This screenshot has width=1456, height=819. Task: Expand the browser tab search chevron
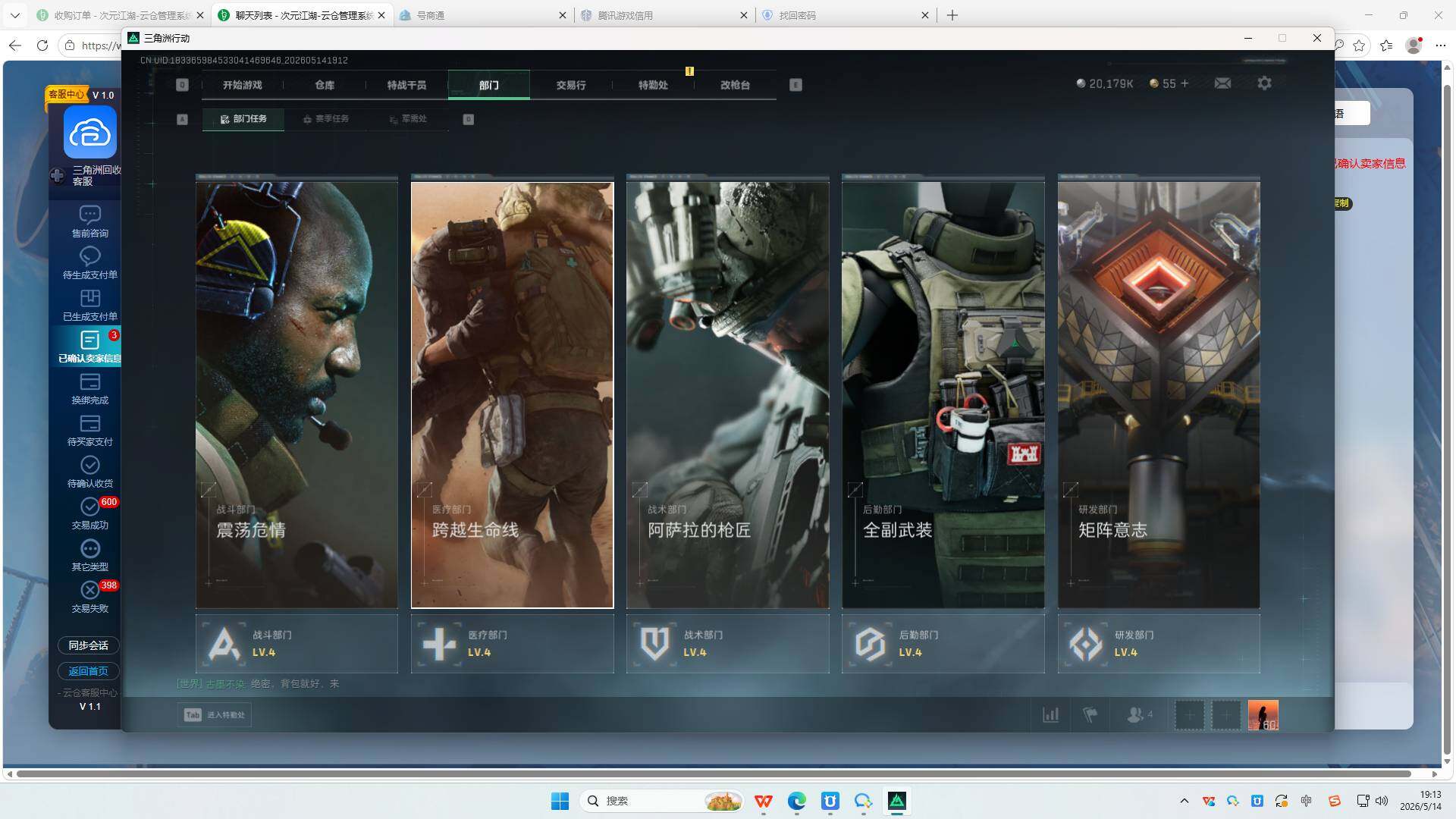pyautogui.click(x=14, y=15)
